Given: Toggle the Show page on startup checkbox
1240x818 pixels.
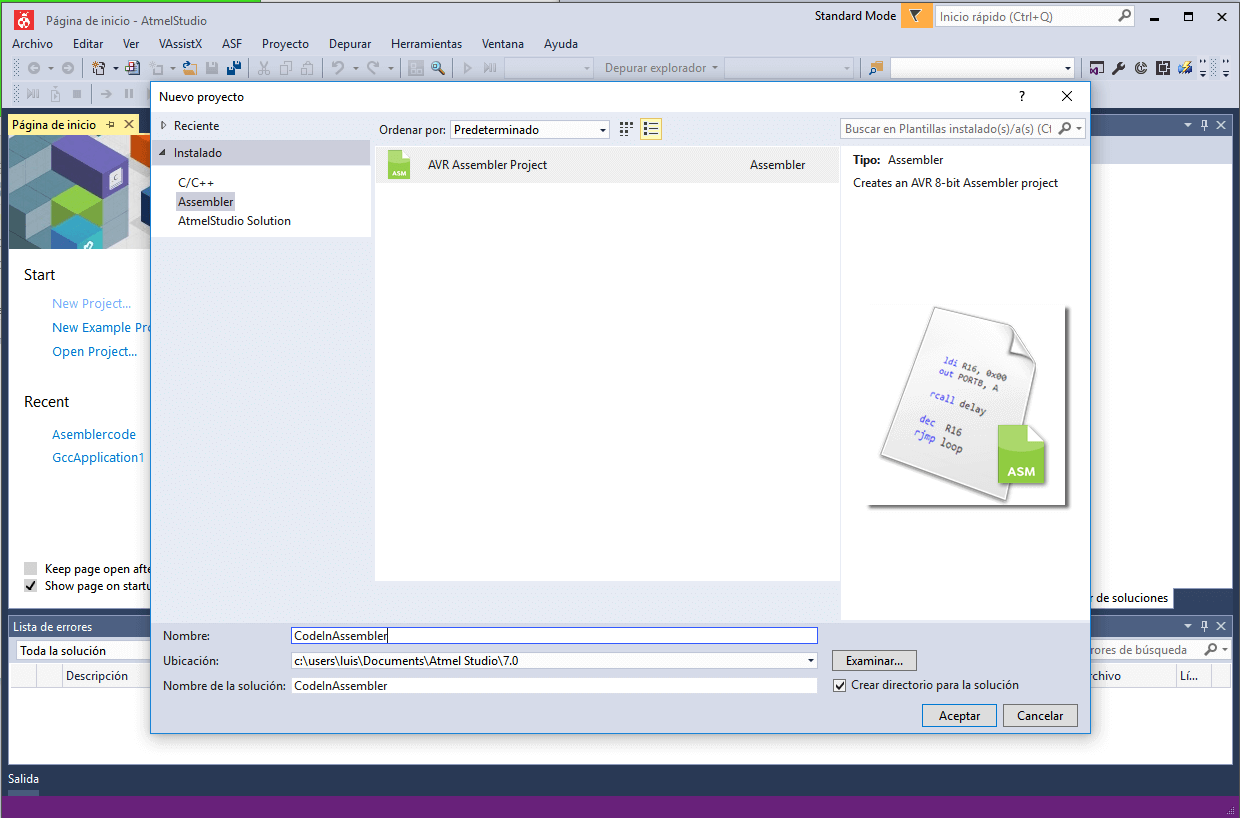Looking at the screenshot, I should pos(31,586).
